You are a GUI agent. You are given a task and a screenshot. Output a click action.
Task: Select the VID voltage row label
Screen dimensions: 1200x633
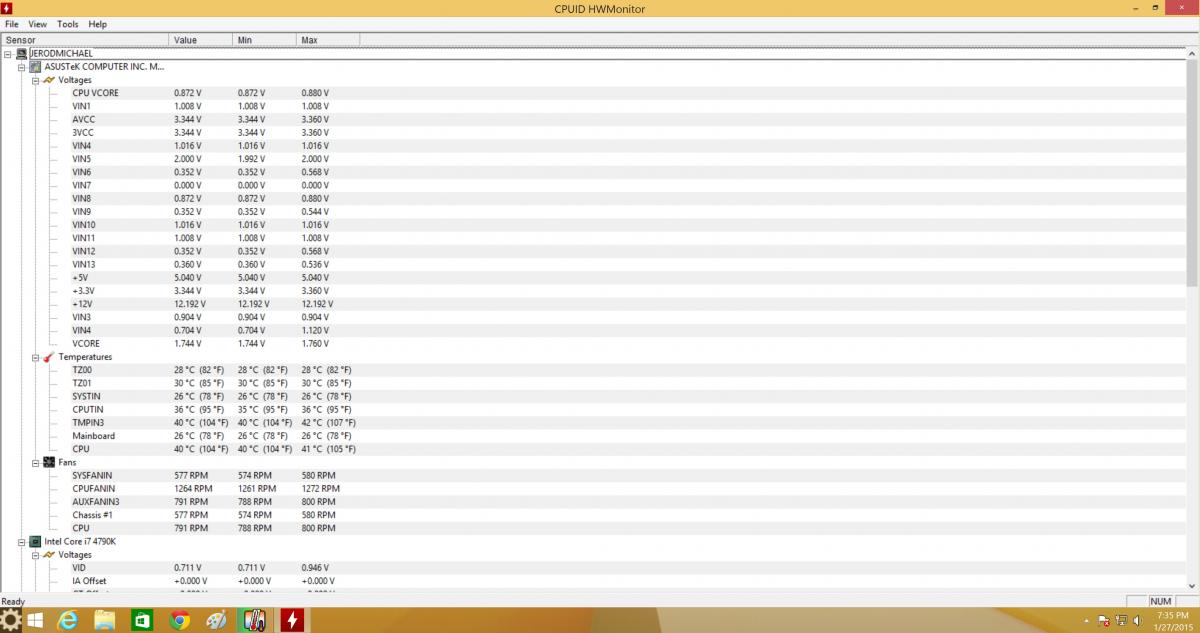(x=79, y=568)
